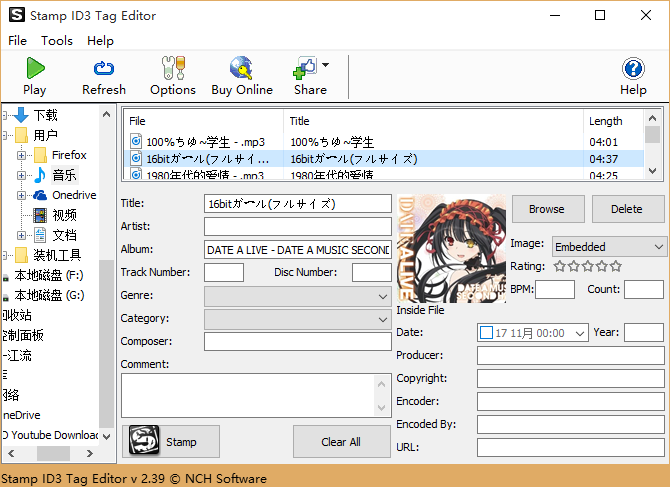
Task: Click into the Artist input field
Action: coord(297,226)
